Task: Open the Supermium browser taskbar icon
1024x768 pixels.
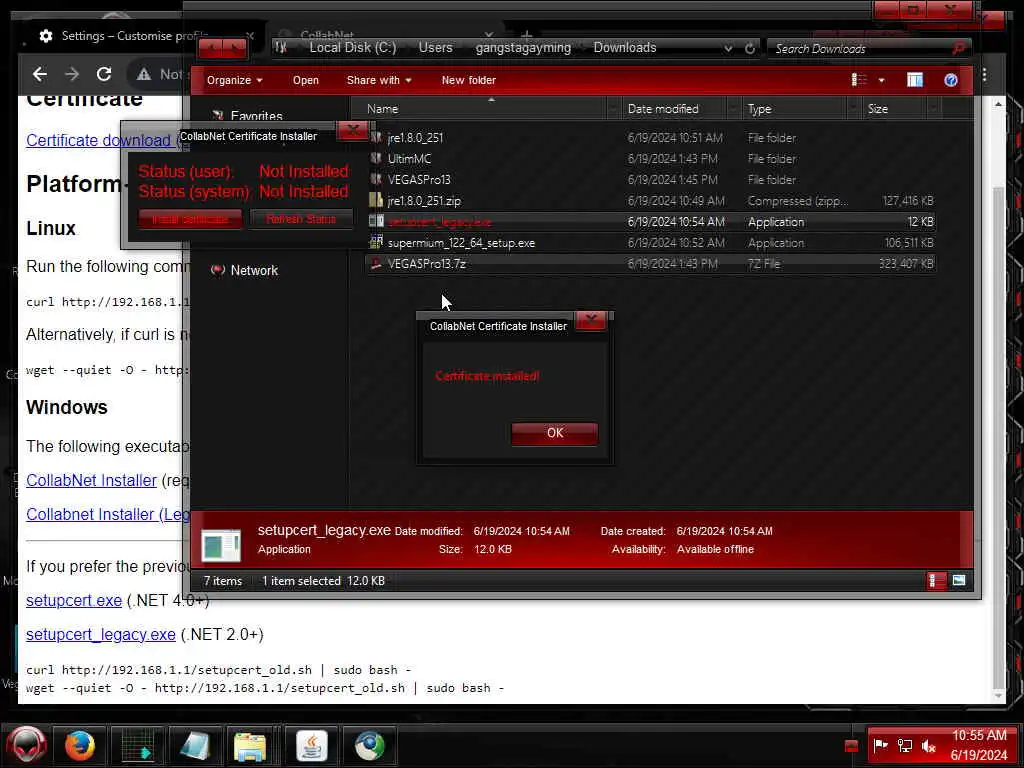Action: (370, 745)
